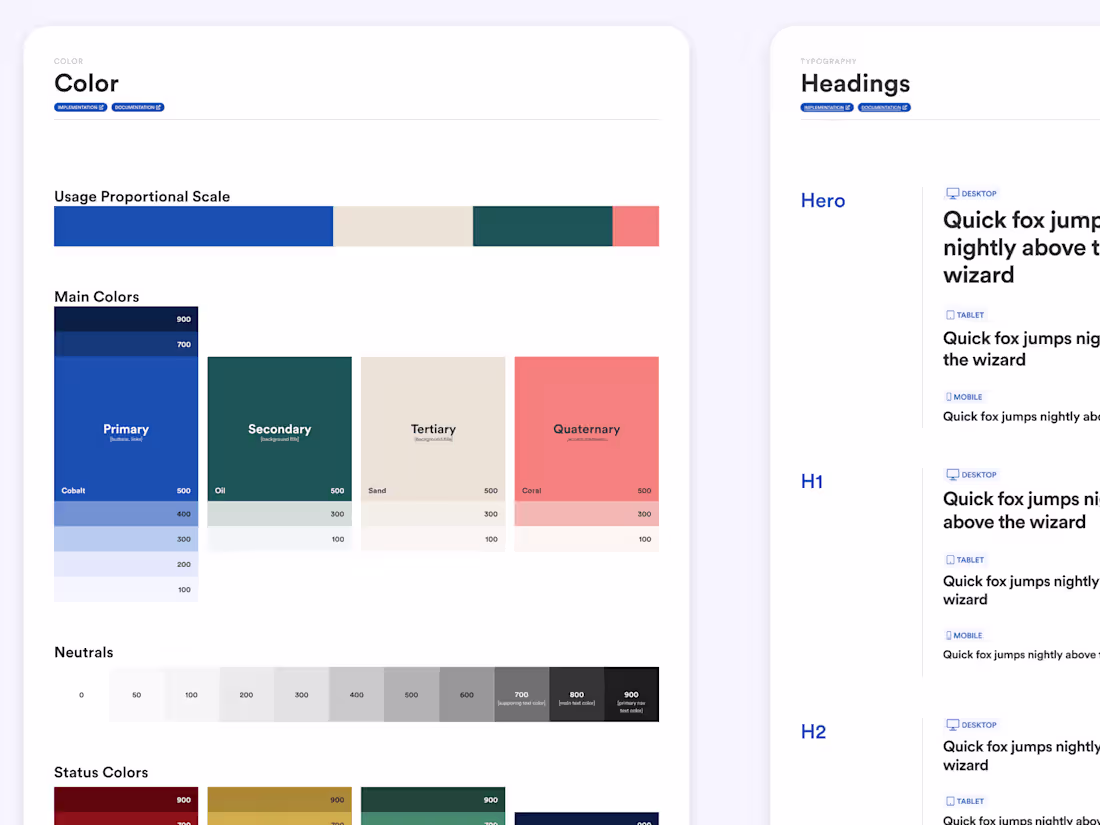Pick the Primary 700 swatch
Image resolution: width=1100 pixels, height=825 pixels.
point(126,344)
